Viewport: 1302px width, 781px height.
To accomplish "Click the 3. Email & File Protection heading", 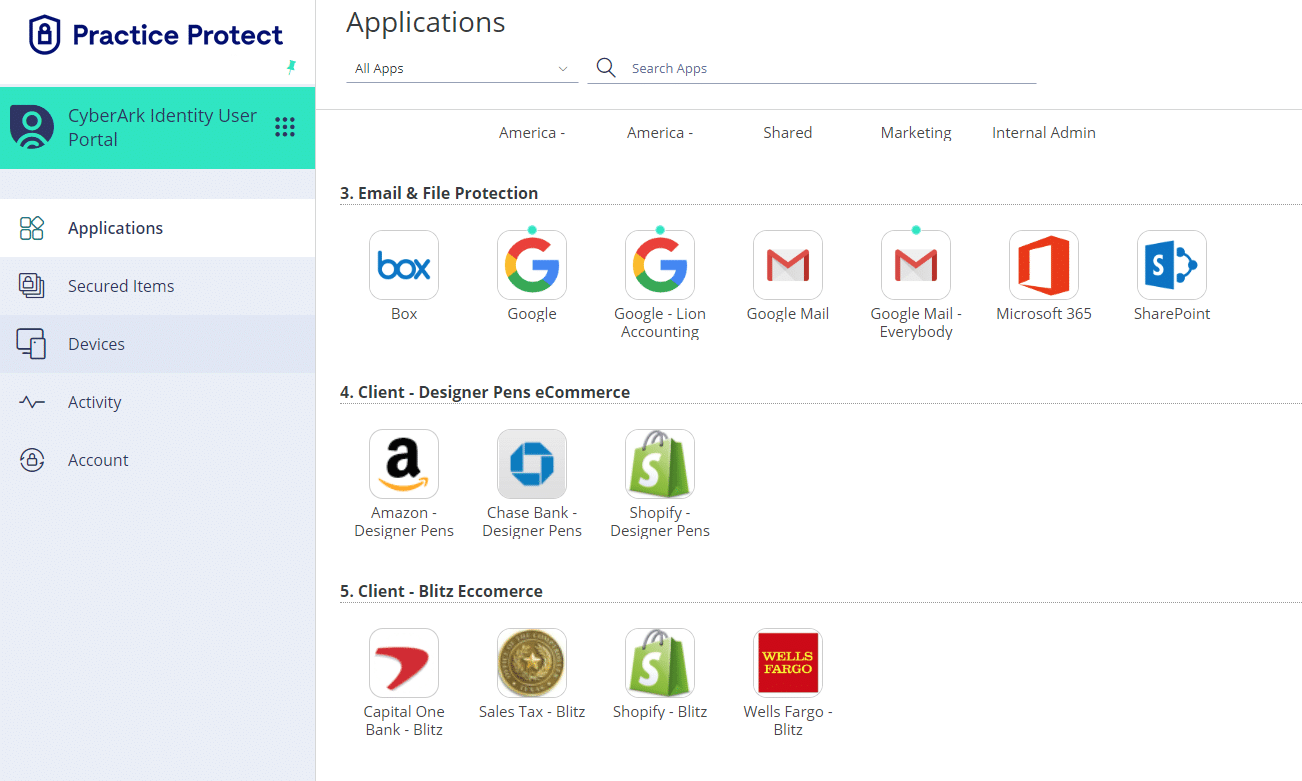I will 439,193.
